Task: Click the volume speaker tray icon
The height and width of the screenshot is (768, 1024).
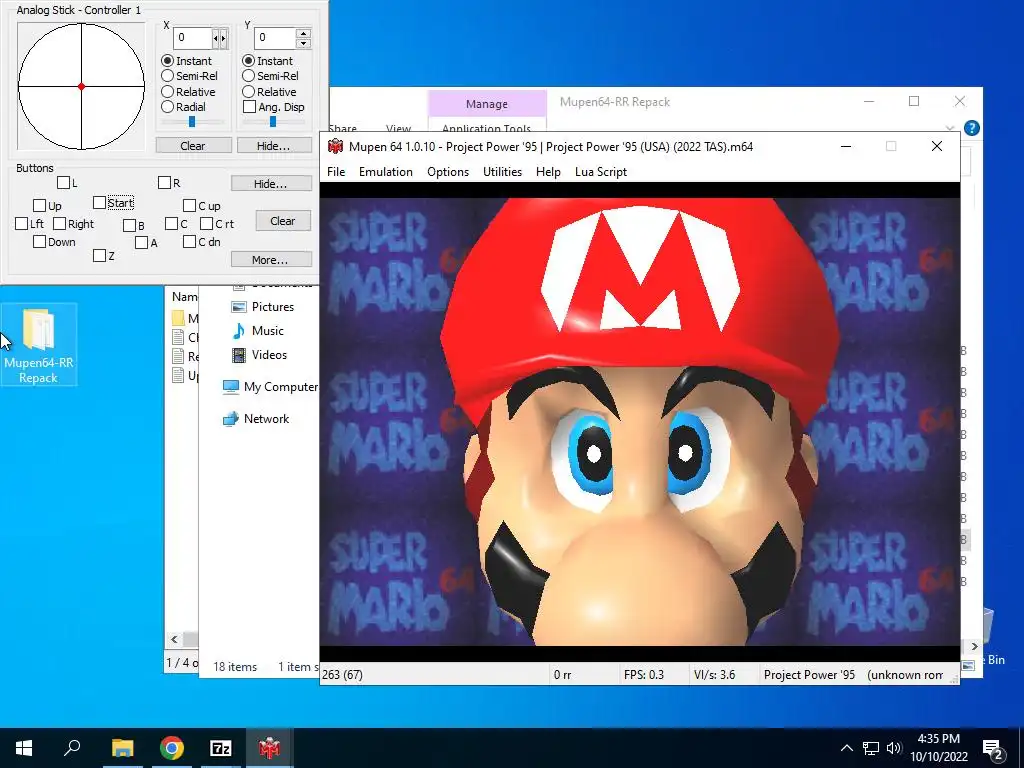Action: click(894, 748)
